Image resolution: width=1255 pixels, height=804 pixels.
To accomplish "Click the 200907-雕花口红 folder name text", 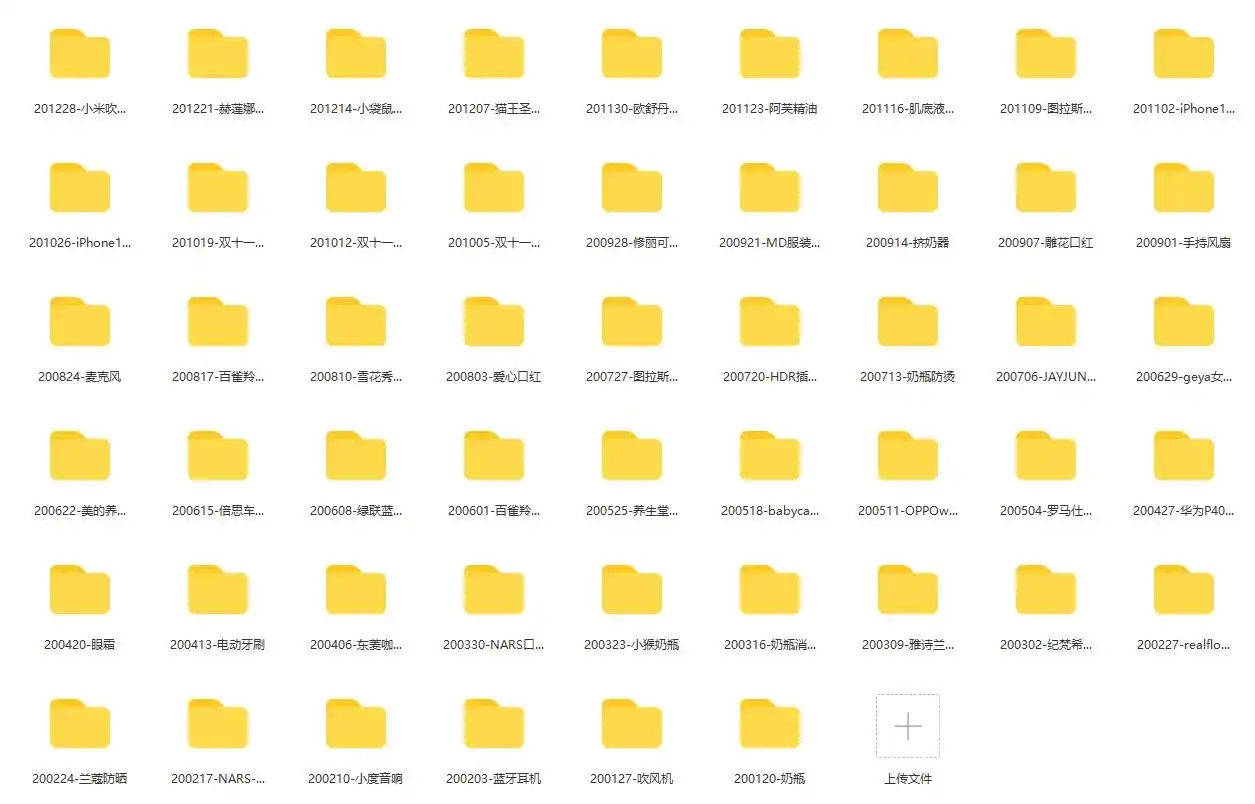I will pyautogui.click(x=1045, y=242).
